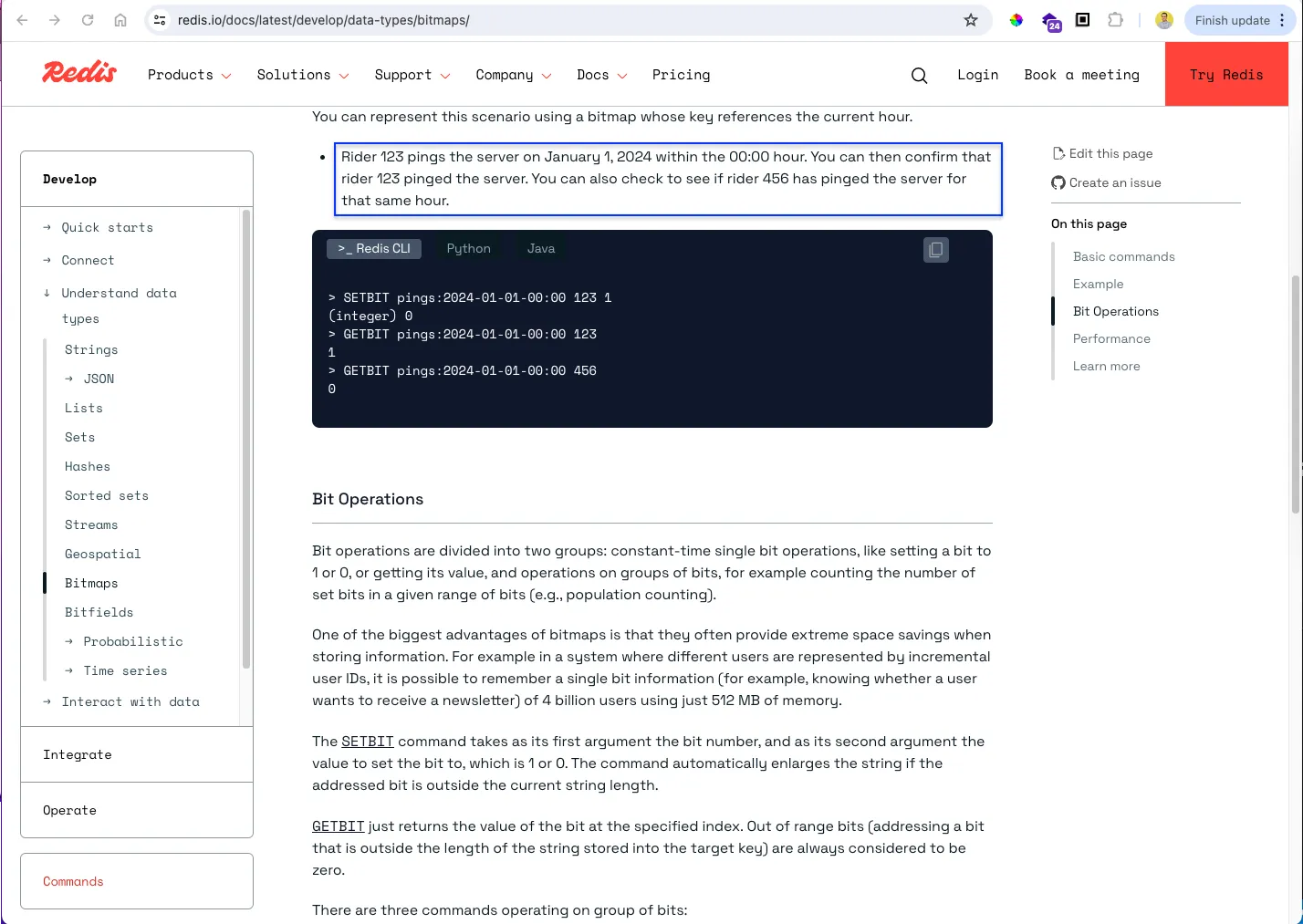Switch to the Java code tab
Screen dimensions: 1303x924
click(x=541, y=248)
